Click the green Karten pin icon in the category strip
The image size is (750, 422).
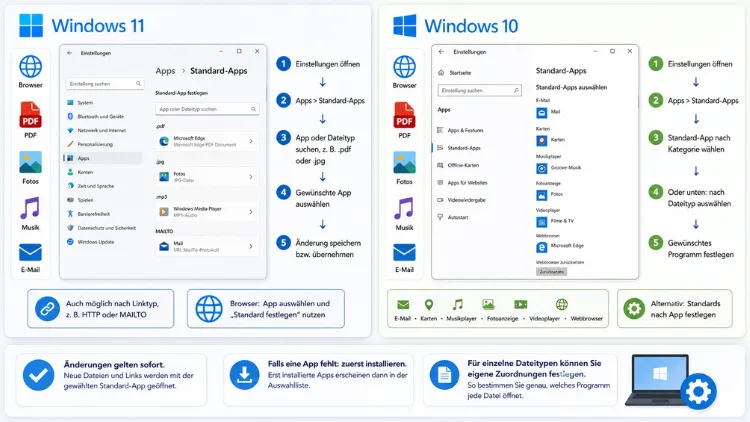click(x=429, y=304)
